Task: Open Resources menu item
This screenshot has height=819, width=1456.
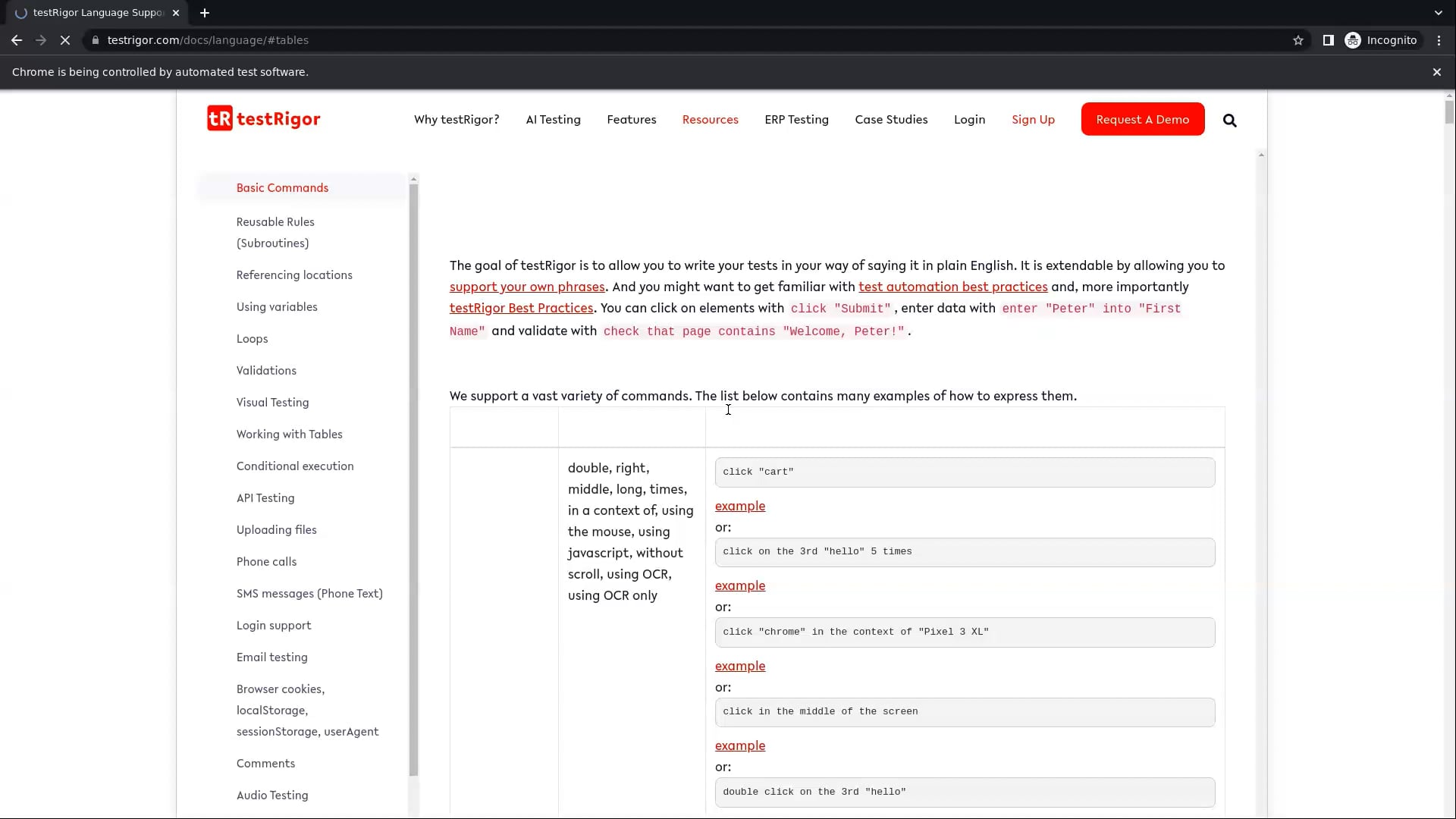Action: 710,120
